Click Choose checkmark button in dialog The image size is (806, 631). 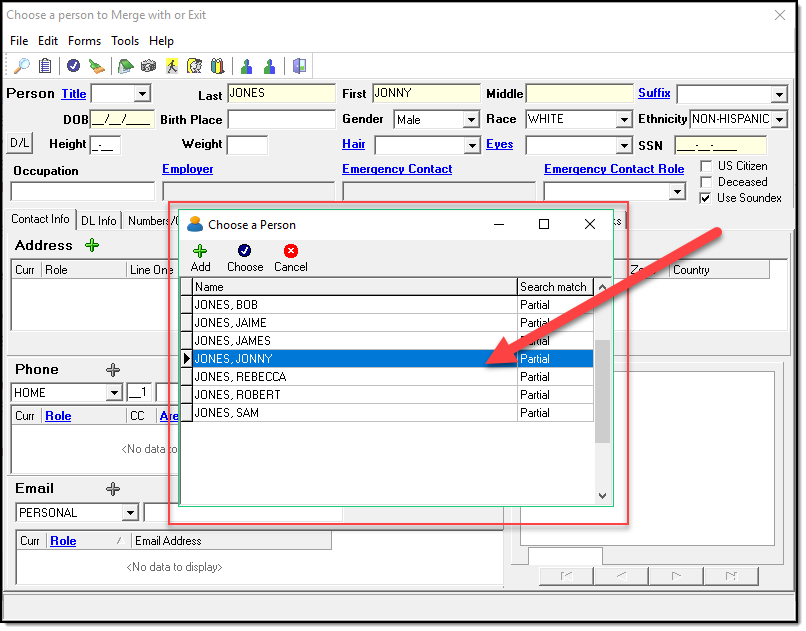tap(245, 252)
